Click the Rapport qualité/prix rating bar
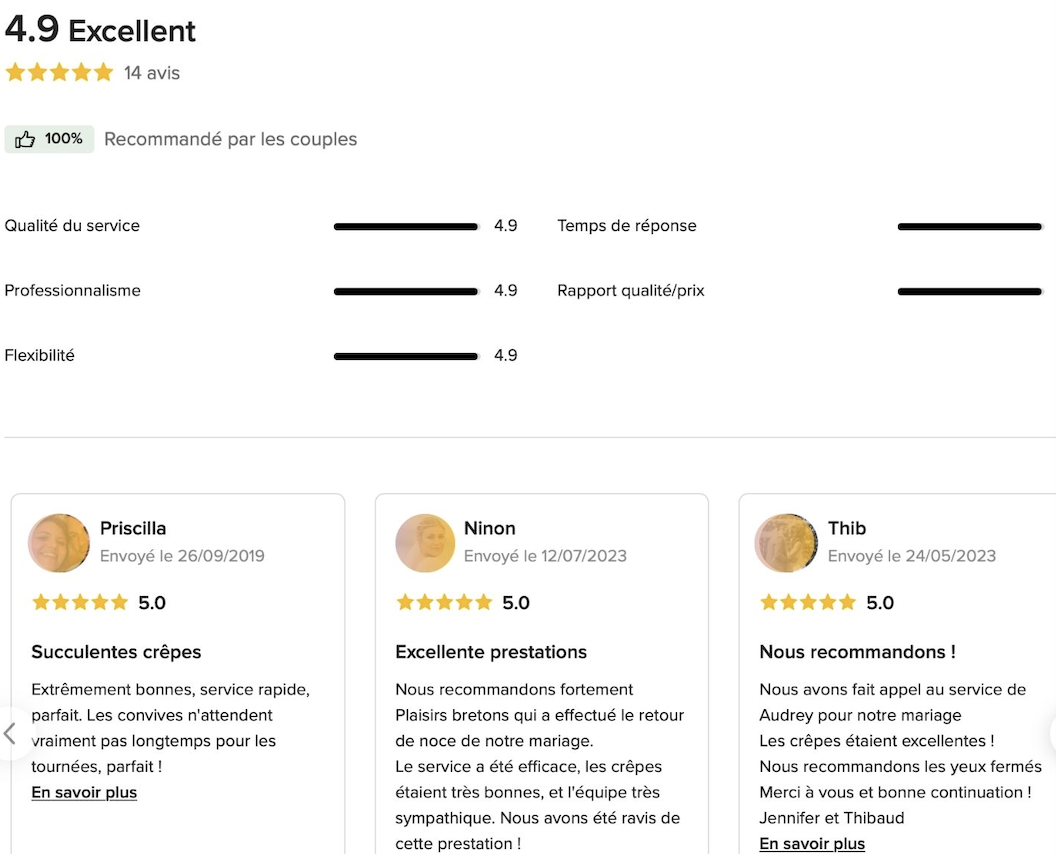This screenshot has height=854, width=1056. (970, 292)
